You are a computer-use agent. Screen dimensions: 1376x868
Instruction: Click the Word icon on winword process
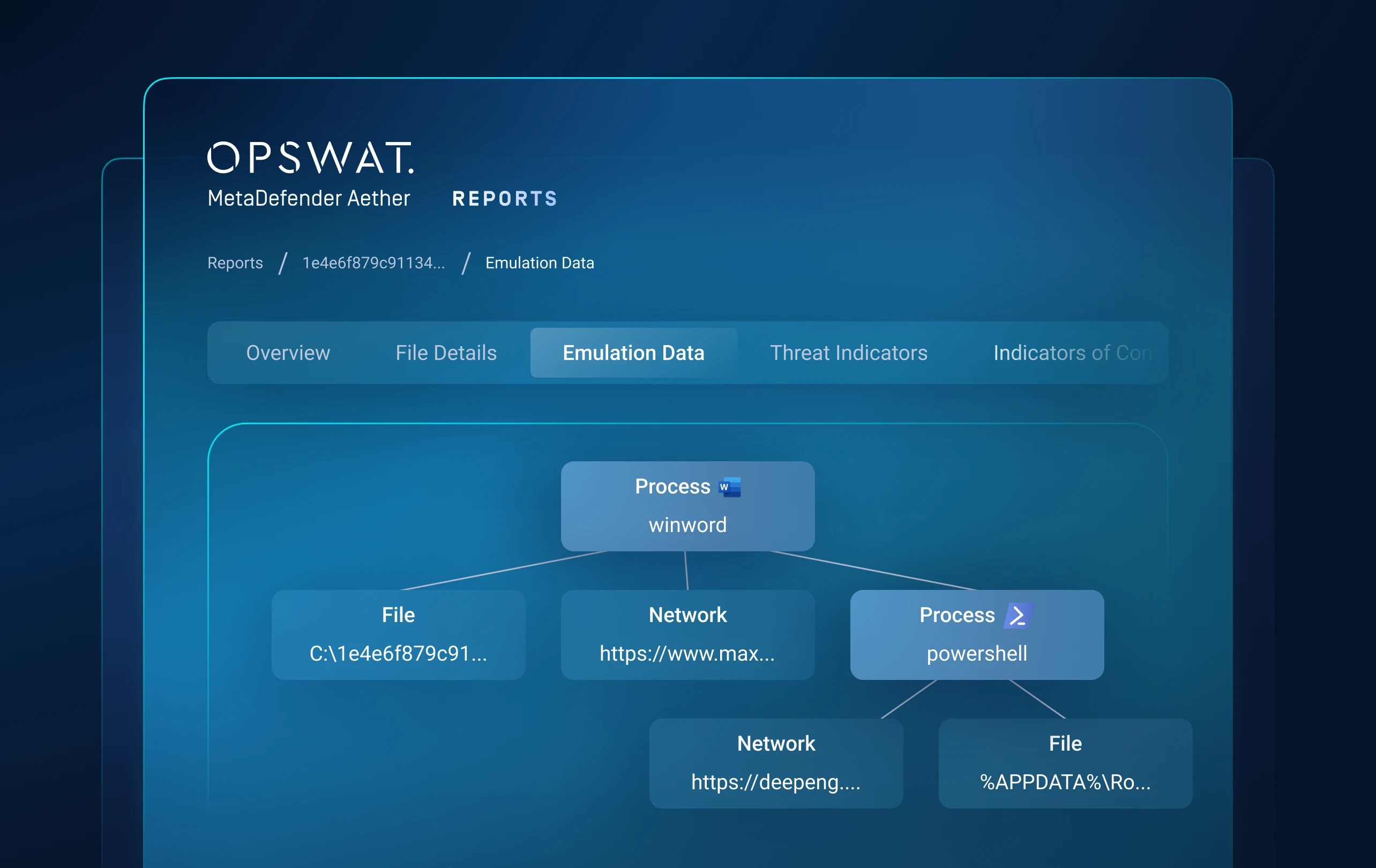click(x=730, y=487)
